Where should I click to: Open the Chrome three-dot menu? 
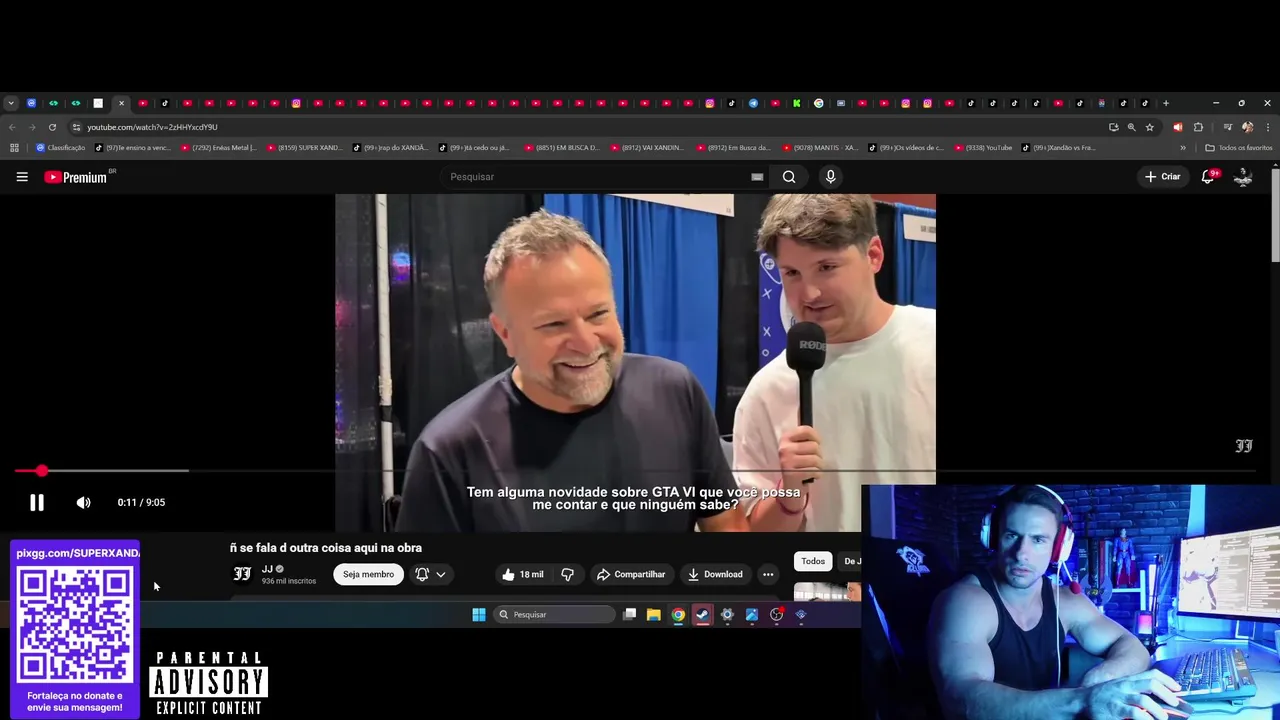point(1268,127)
